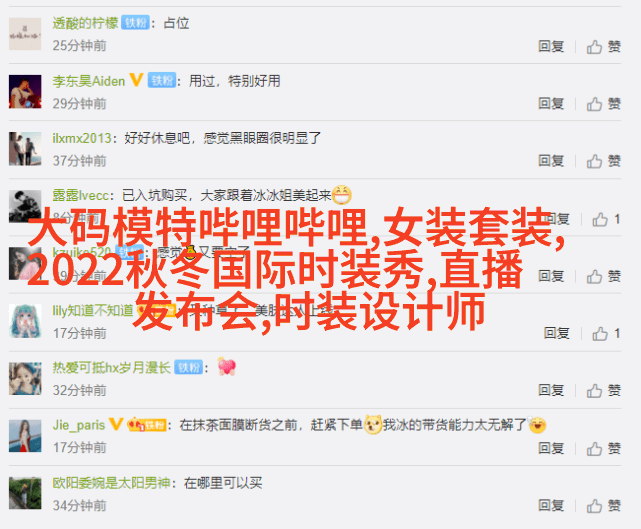
Task: Reply to ilxmx2013's comment about 黑眼圈
Action: point(551,161)
